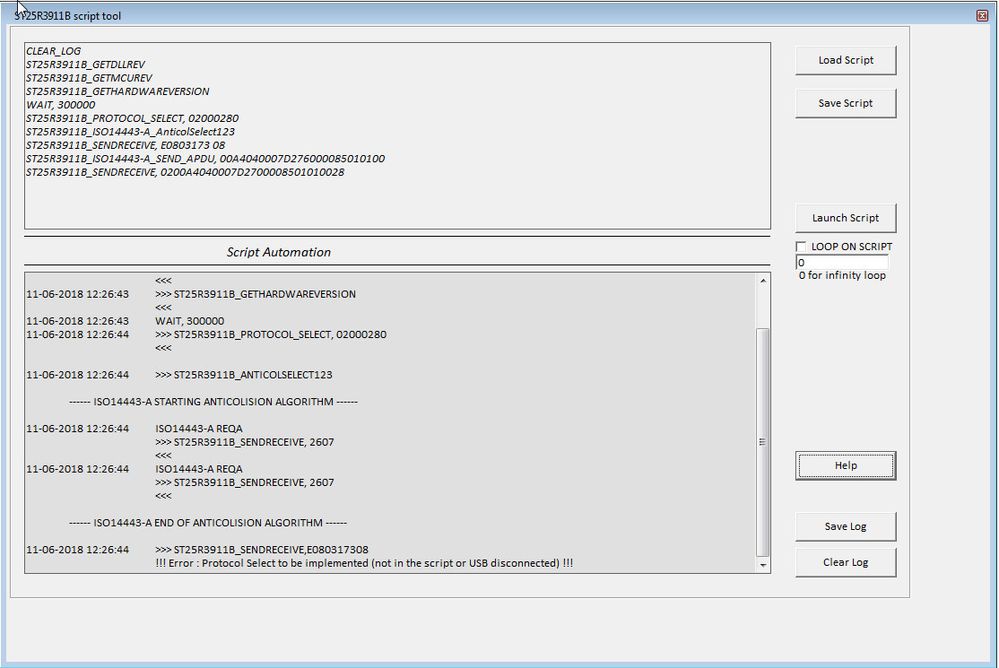Clear the log with Clear Log
Image resolution: width=999 pixels, height=668 pixels.
(845, 562)
